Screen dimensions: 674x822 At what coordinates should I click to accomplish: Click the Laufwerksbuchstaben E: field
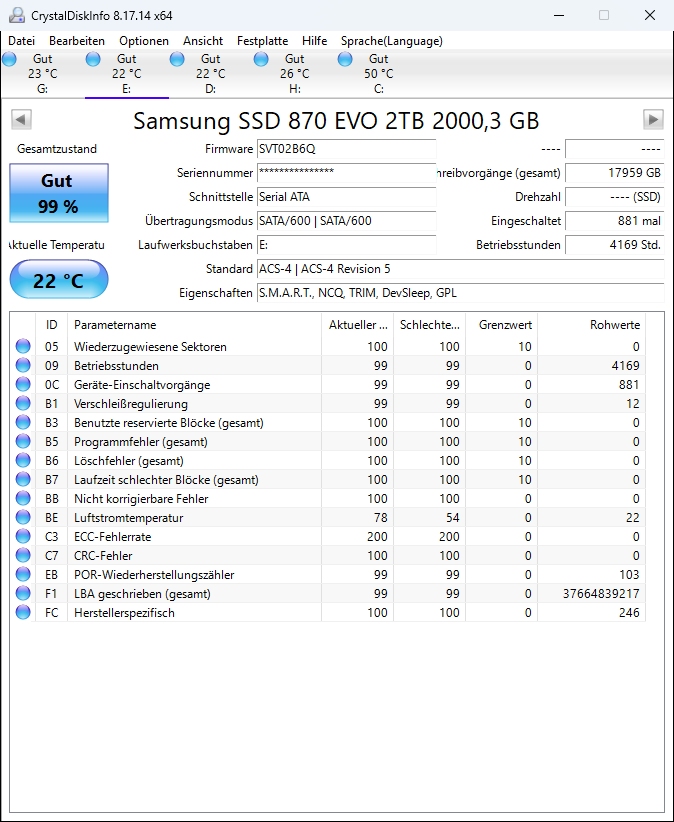coord(346,245)
